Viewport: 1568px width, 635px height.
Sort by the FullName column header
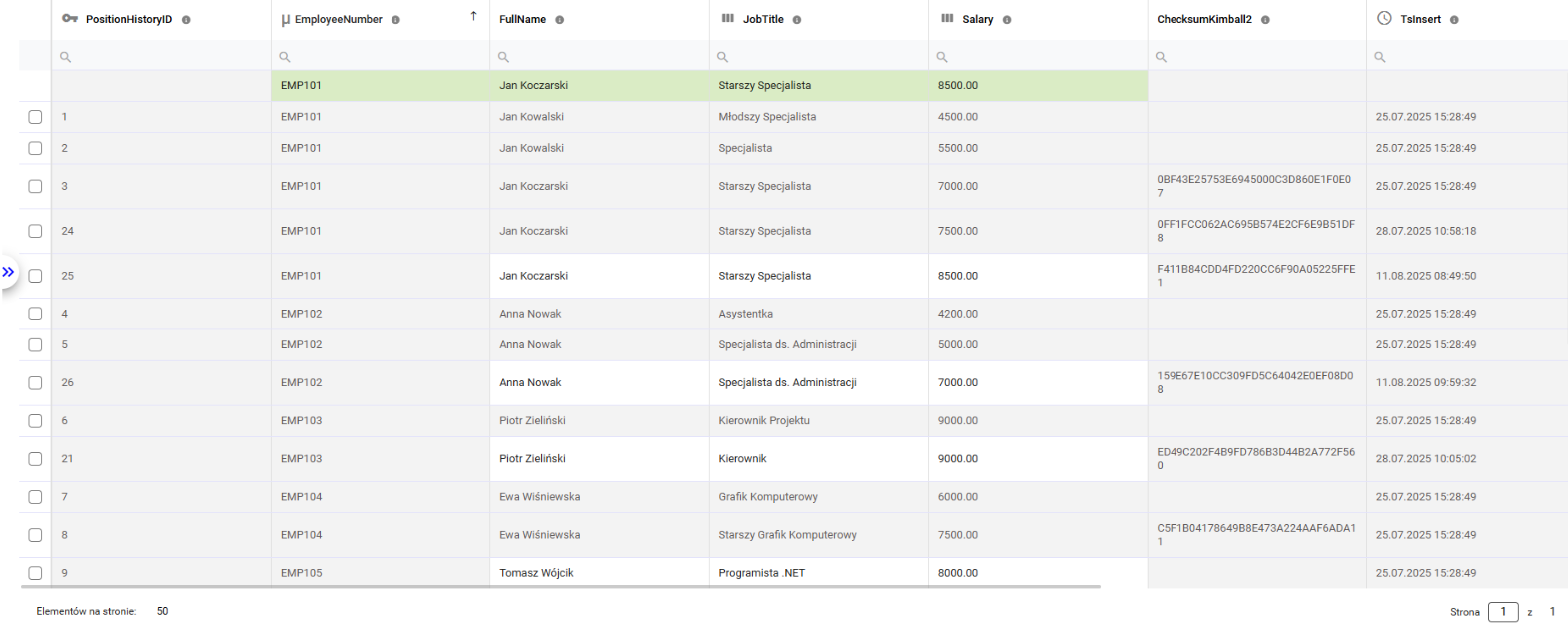click(x=522, y=19)
